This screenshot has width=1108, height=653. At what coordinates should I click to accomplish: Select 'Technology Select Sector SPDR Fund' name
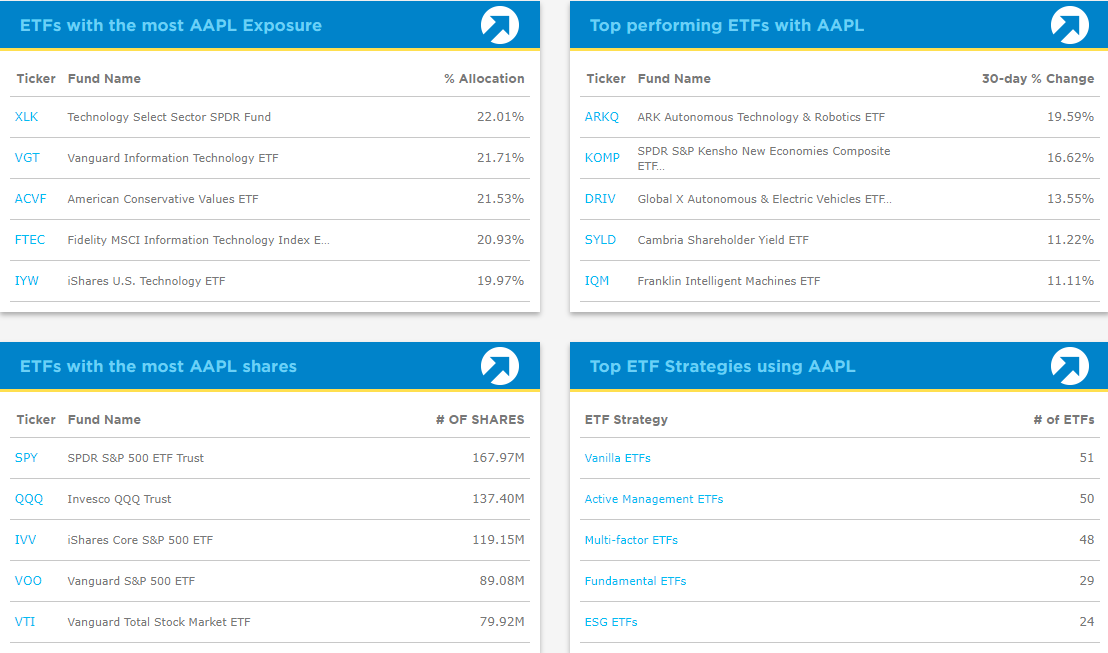(169, 117)
